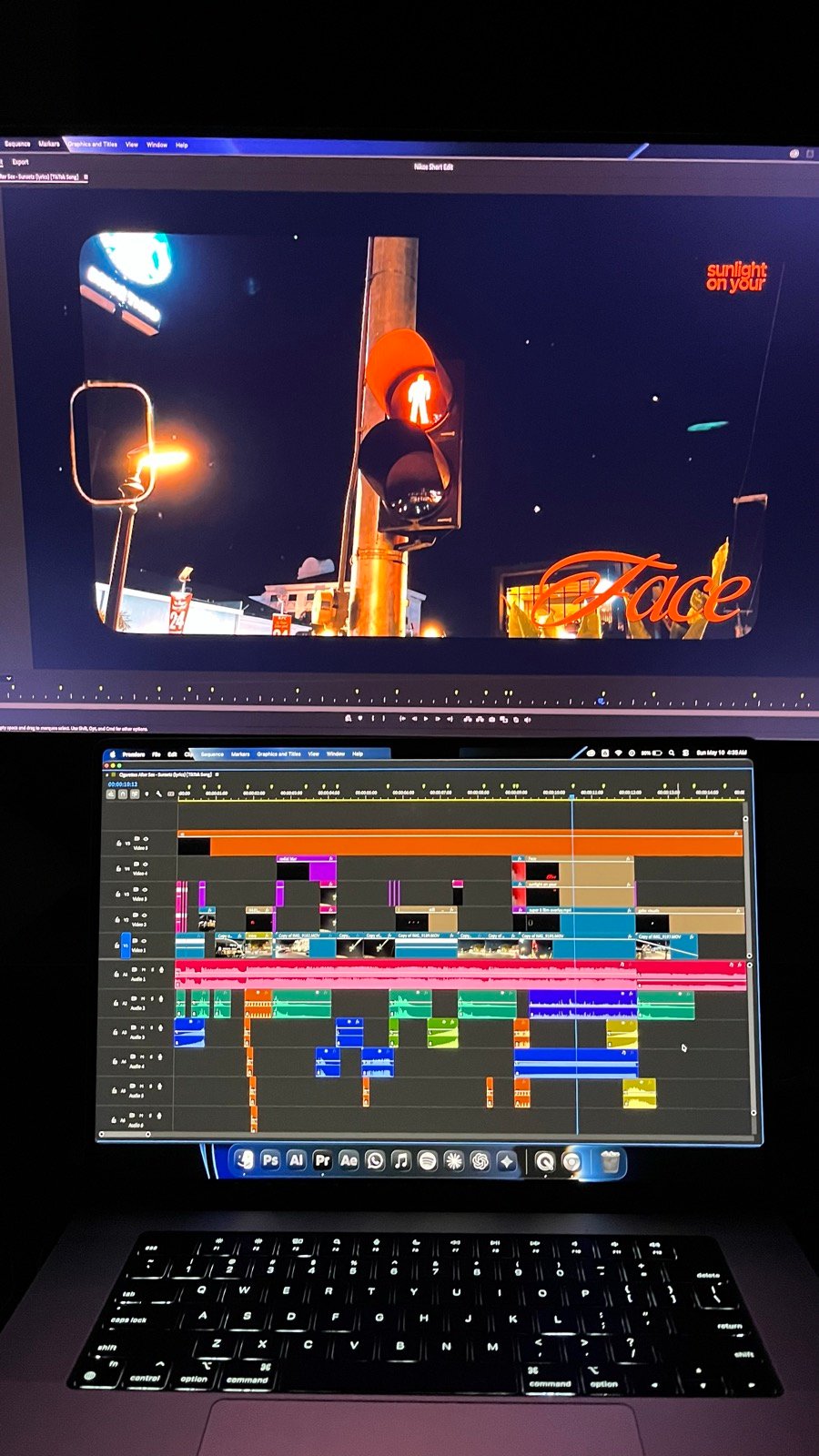Screen dimensions: 819x1456
Task: Open the File menu on the laptop
Action: 156,753
